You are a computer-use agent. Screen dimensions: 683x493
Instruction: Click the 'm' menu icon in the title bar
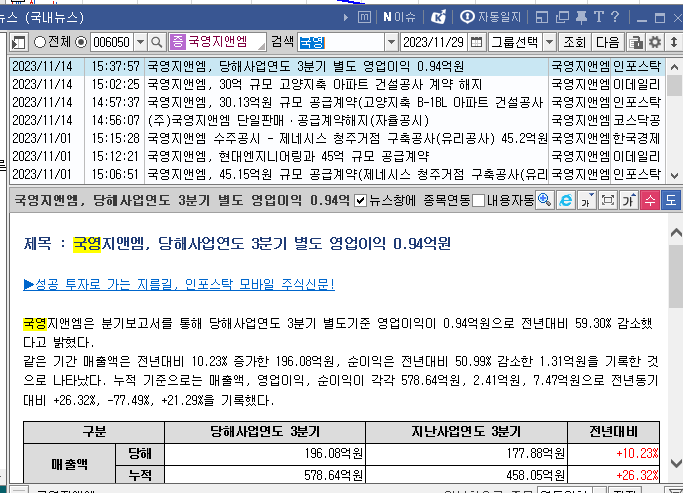coord(364,17)
